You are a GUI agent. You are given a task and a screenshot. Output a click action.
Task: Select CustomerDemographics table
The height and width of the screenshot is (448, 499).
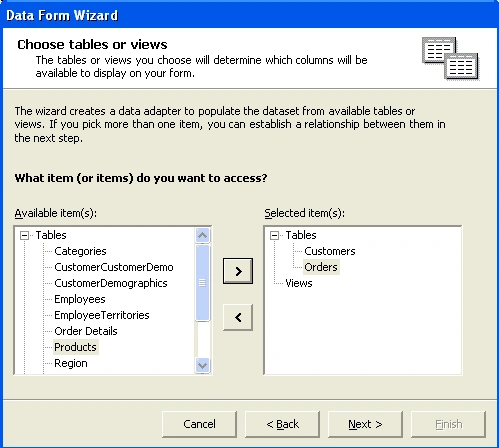(111, 283)
